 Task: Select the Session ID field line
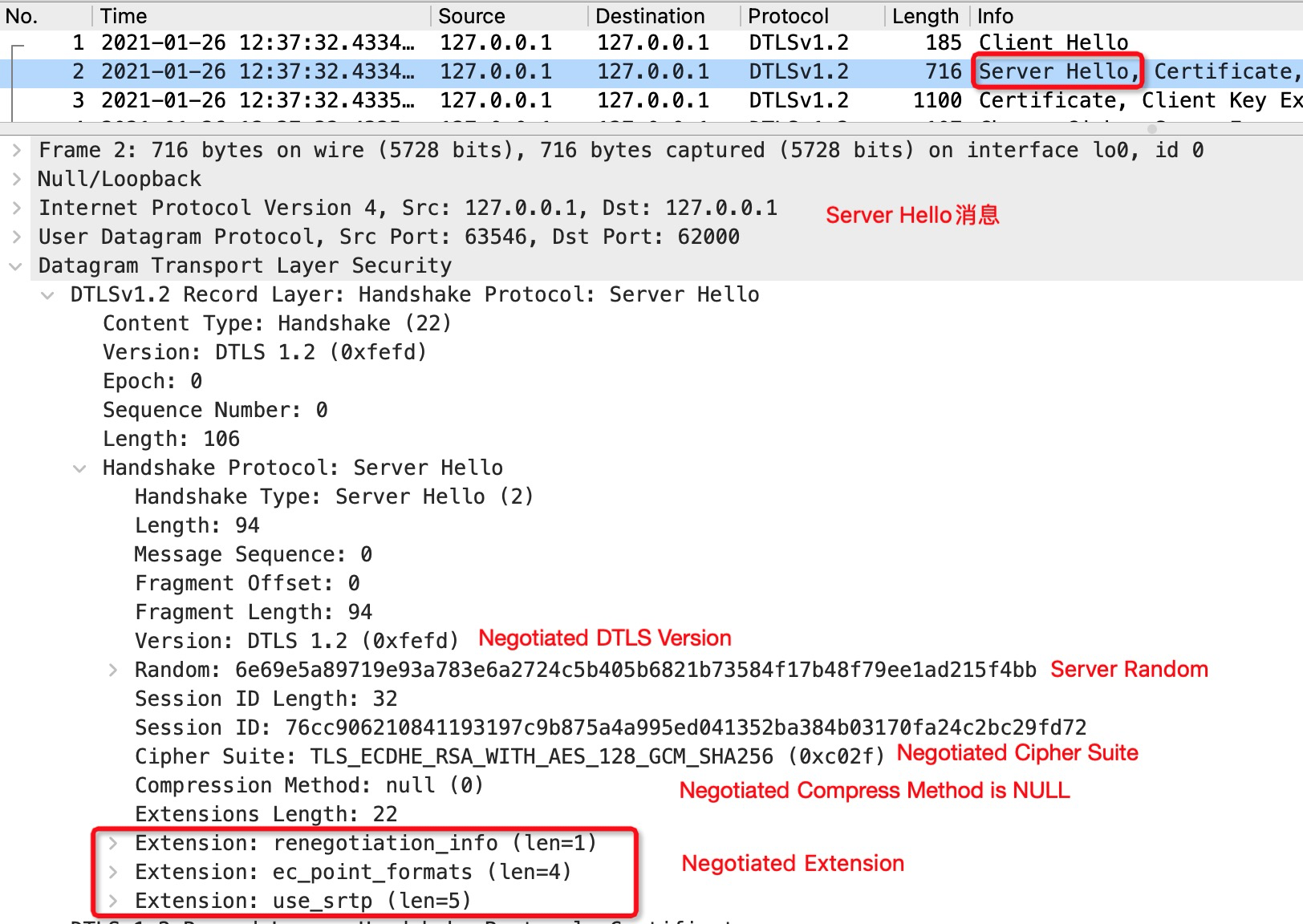tap(611, 727)
